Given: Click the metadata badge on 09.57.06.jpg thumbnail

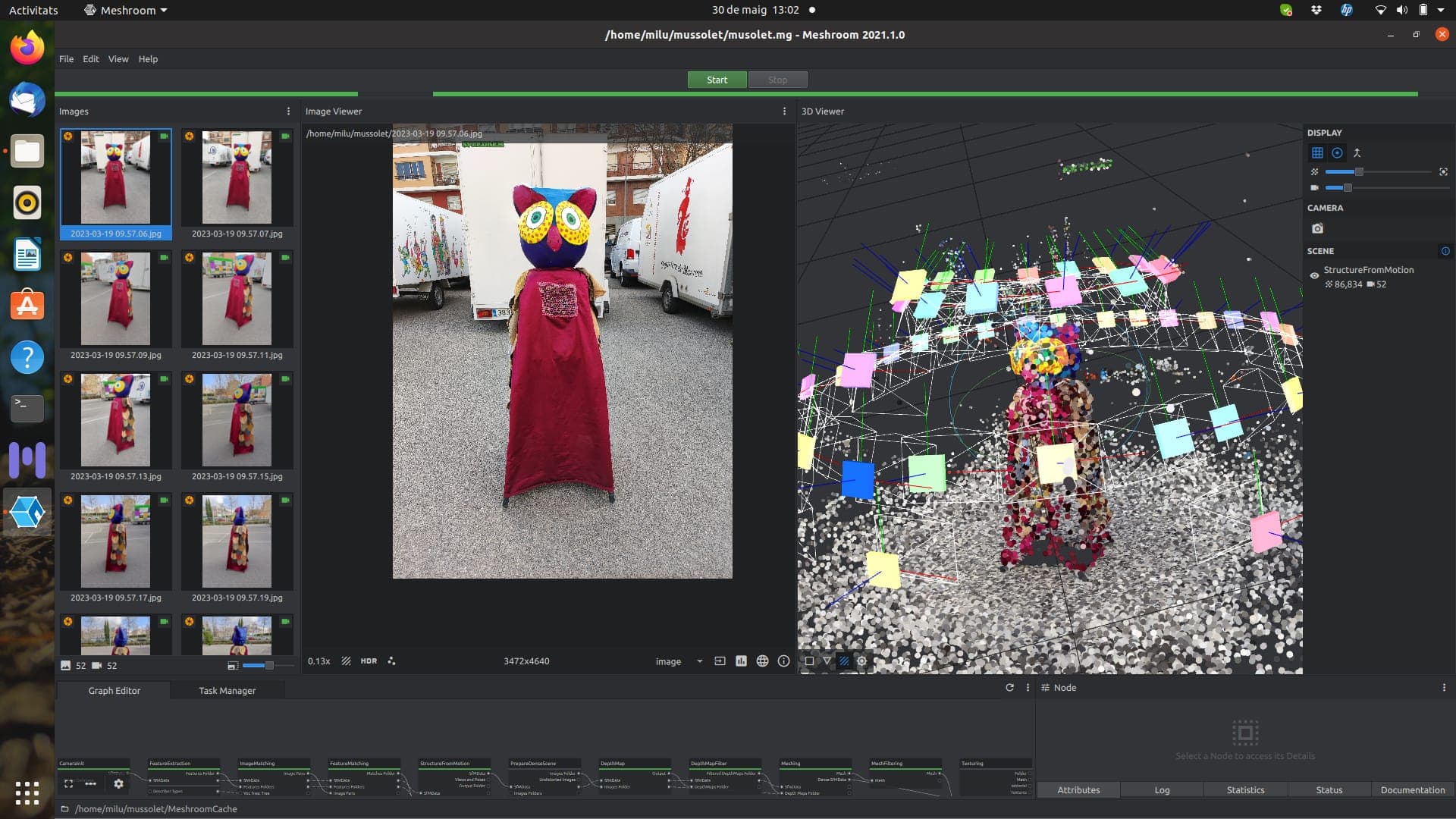Looking at the screenshot, I should 68,136.
